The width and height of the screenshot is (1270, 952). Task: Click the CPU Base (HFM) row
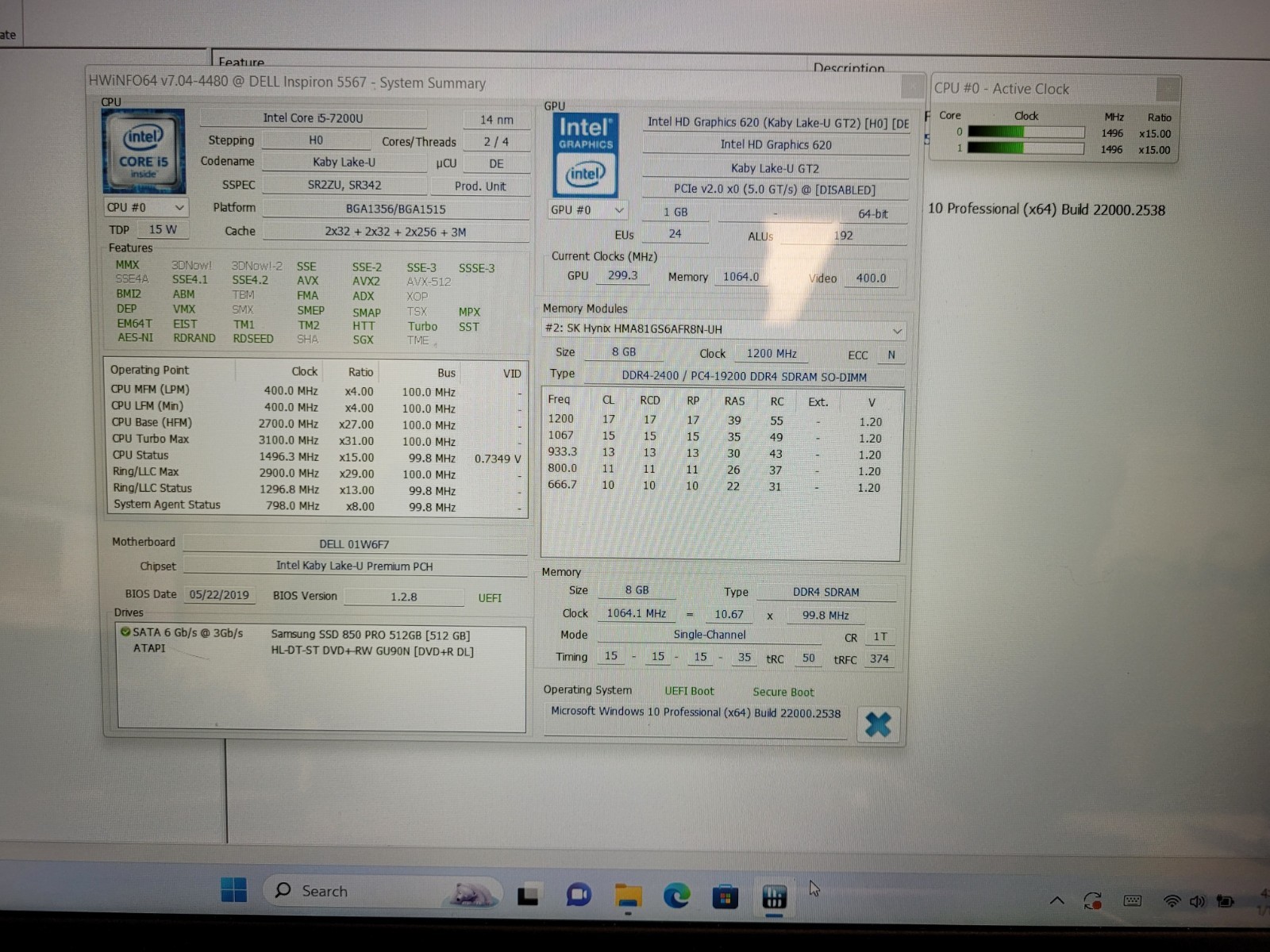pyautogui.click(x=316, y=424)
